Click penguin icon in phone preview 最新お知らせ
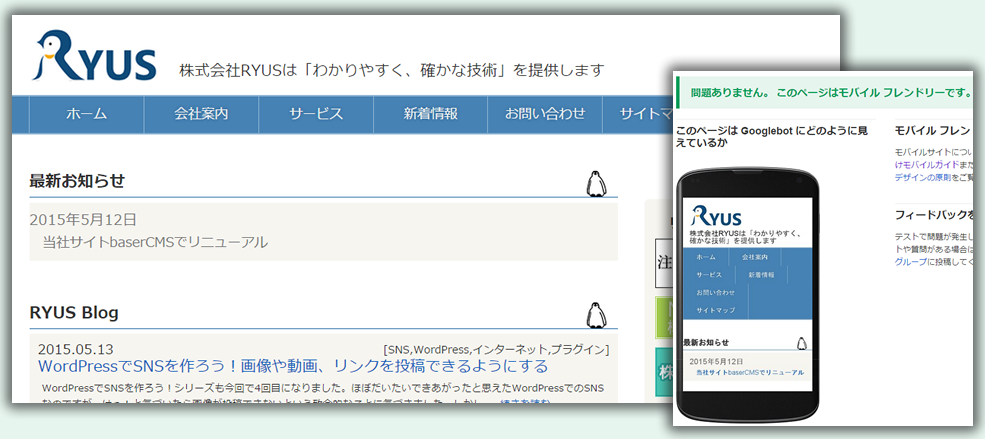985x439 pixels. pos(801,343)
